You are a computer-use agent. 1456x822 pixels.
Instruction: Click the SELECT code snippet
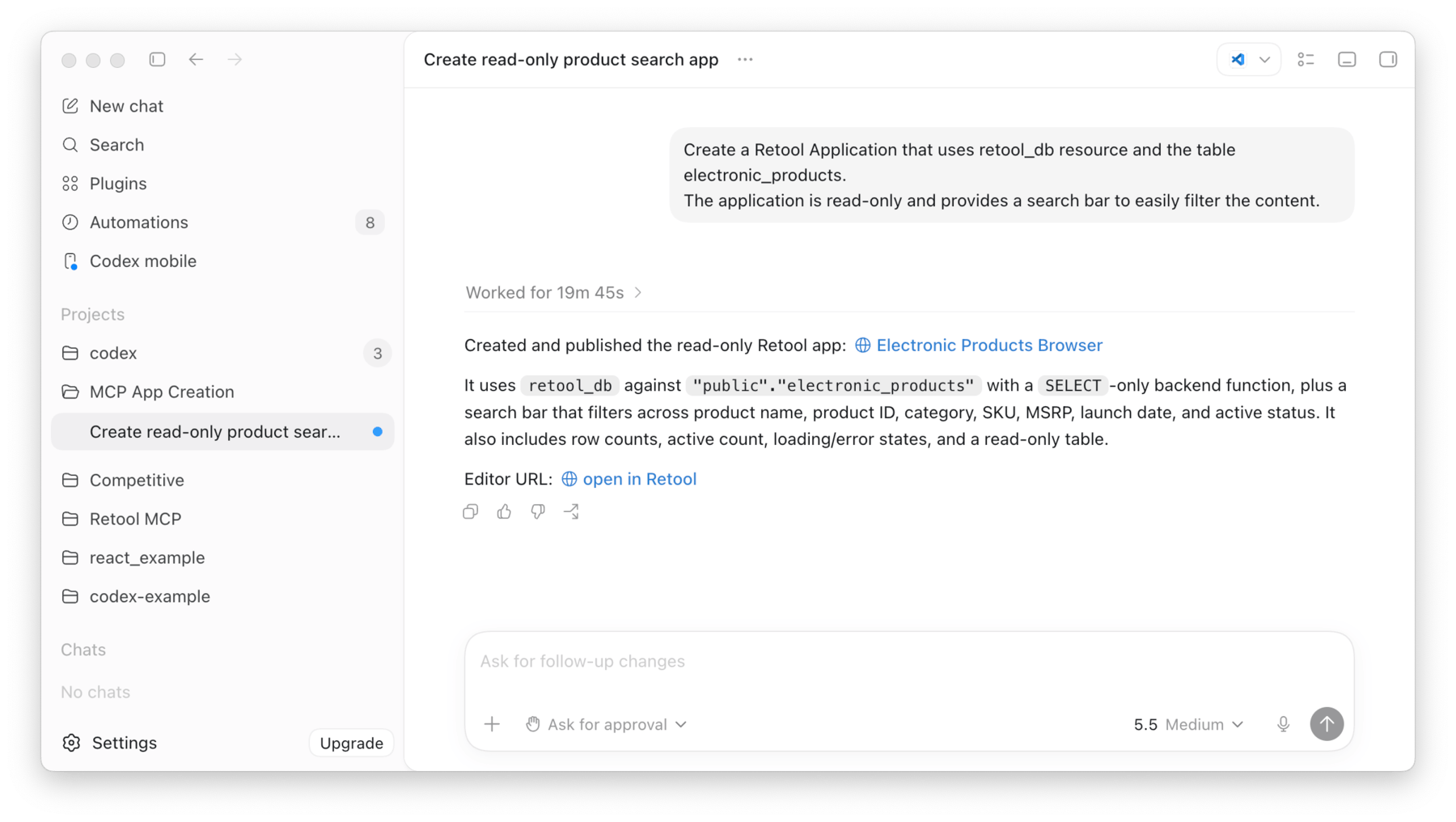pos(1073,386)
